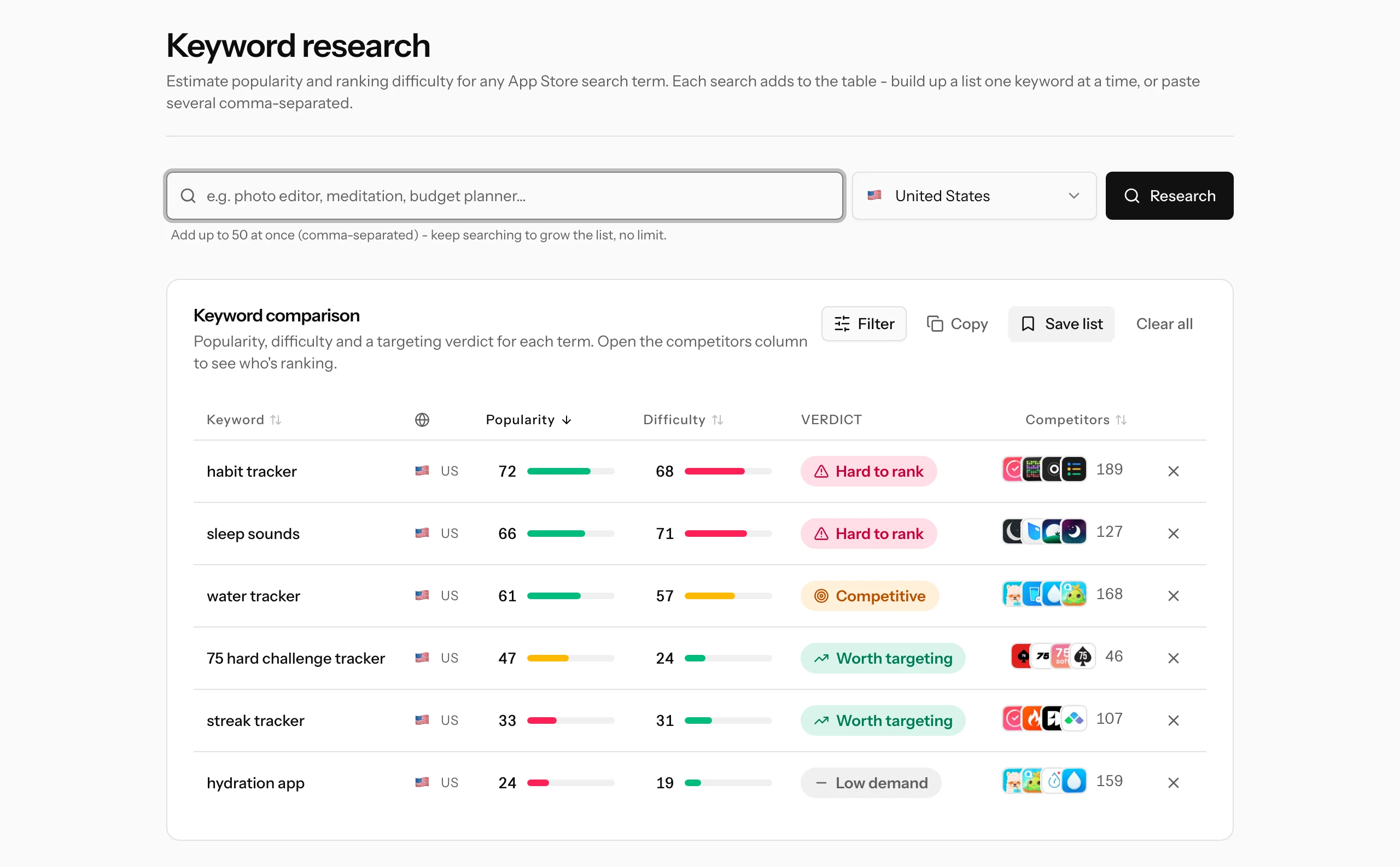The image size is (1400, 867).
Task: Open competitor app icons for hydration app
Action: 1044,781
